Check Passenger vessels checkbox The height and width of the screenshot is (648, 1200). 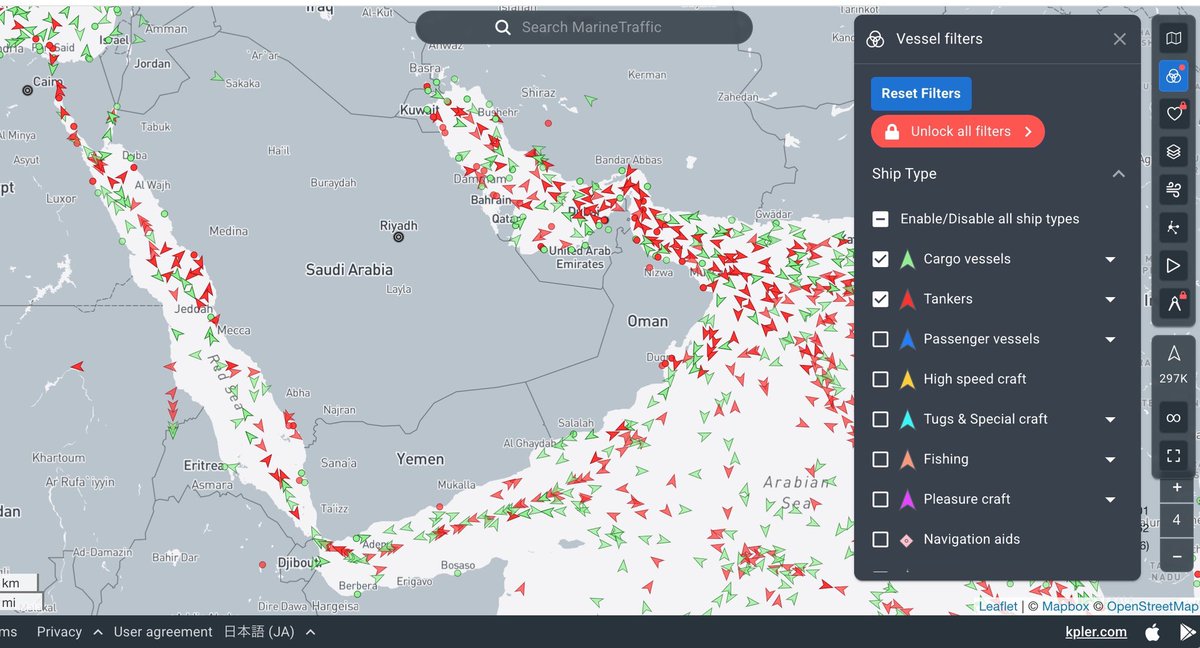tap(880, 339)
